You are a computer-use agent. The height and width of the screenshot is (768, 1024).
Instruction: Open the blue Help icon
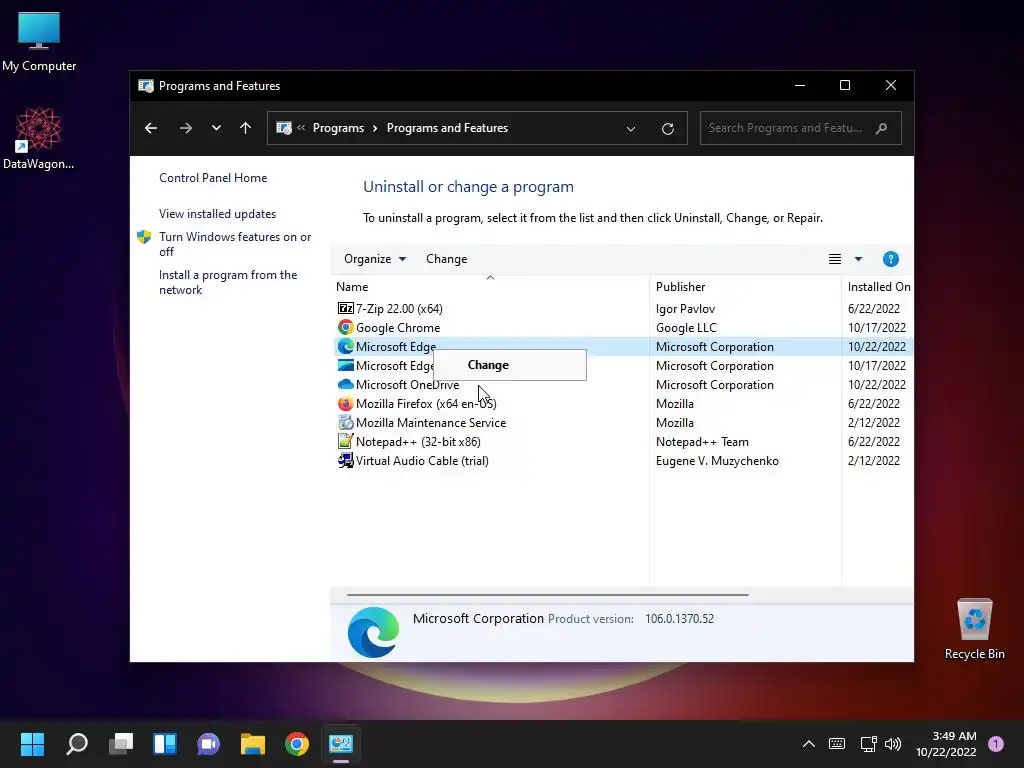coord(891,259)
